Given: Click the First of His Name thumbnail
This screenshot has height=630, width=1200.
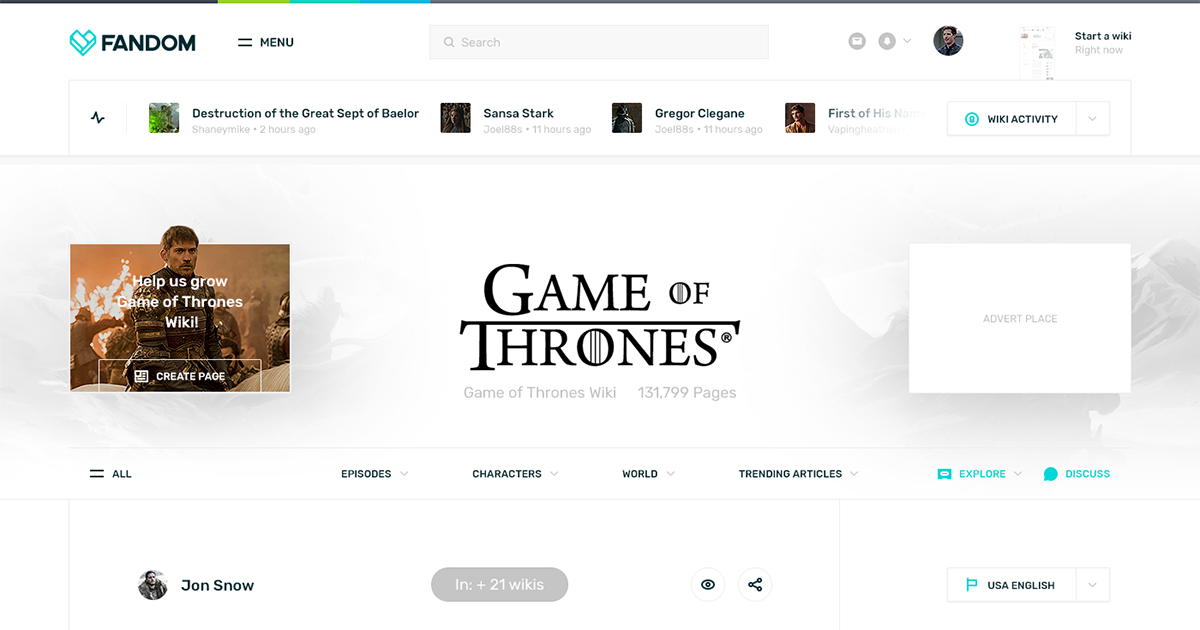Looking at the screenshot, I should (800, 118).
